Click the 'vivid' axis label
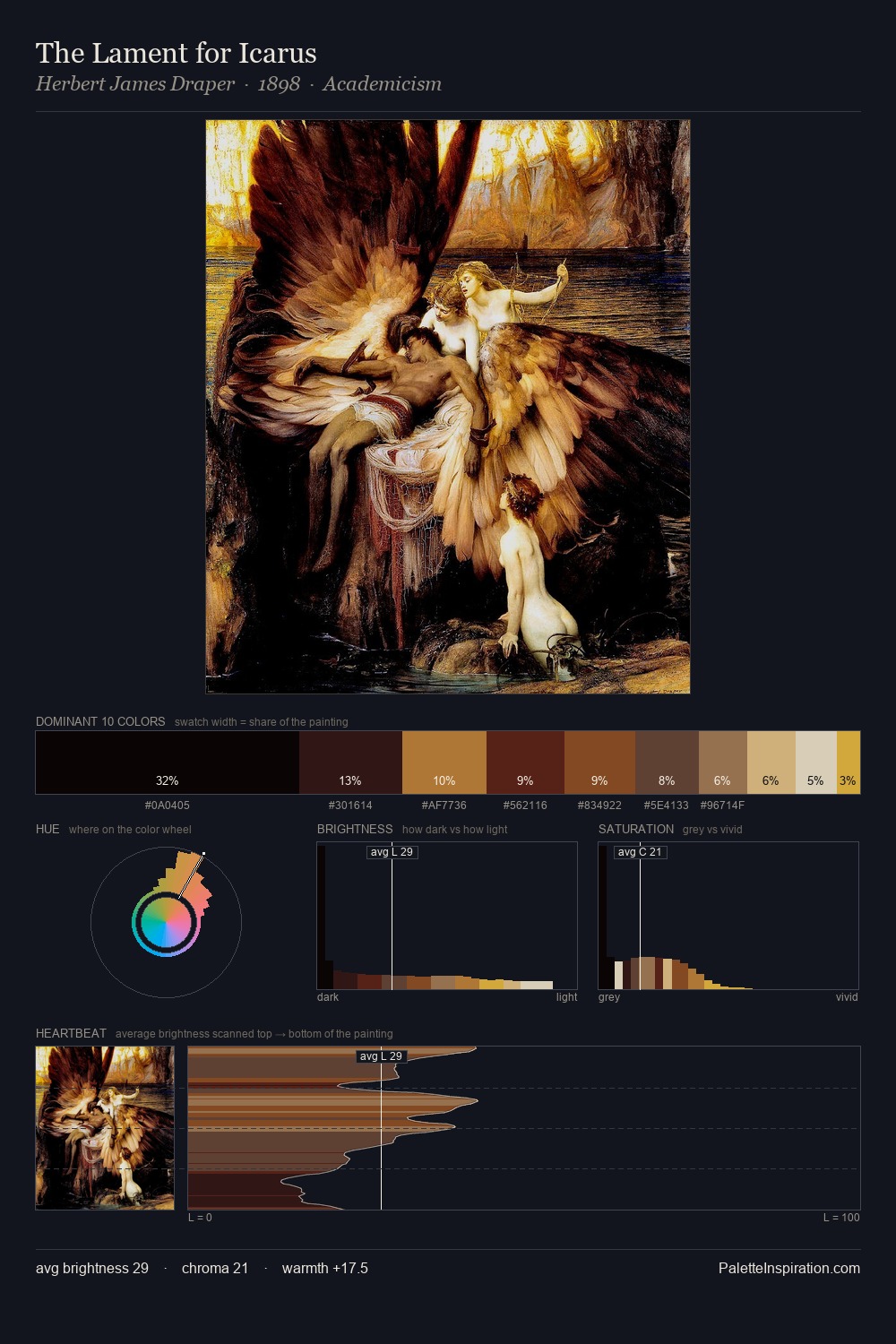The width and height of the screenshot is (896, 1344). pyautogui.click(x=847, y=996)
